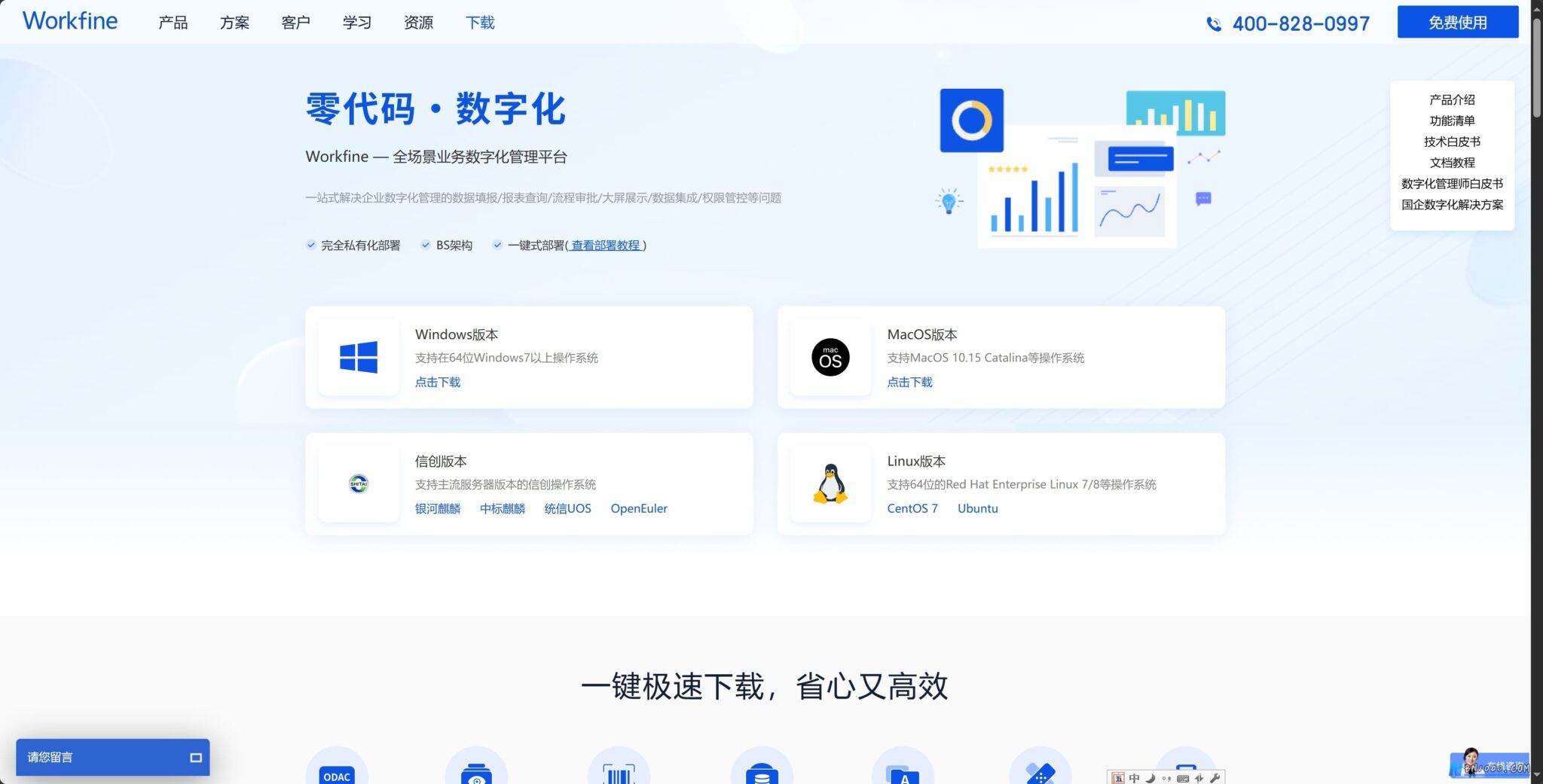Open 功能清单 in side panel
This screenshot has width=1543, height=784.
(x=1452, y=120)
